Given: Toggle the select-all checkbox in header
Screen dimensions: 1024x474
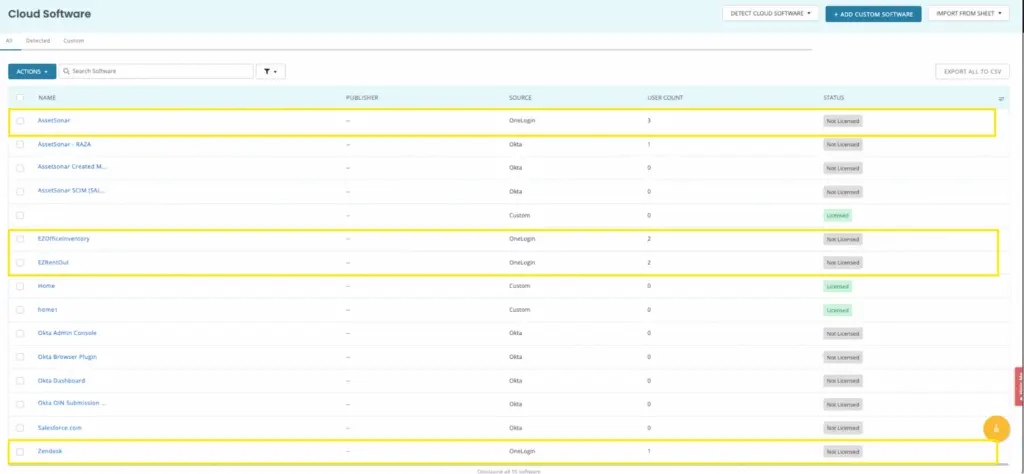Looking at the screenshot, I should tap(20, 97).
